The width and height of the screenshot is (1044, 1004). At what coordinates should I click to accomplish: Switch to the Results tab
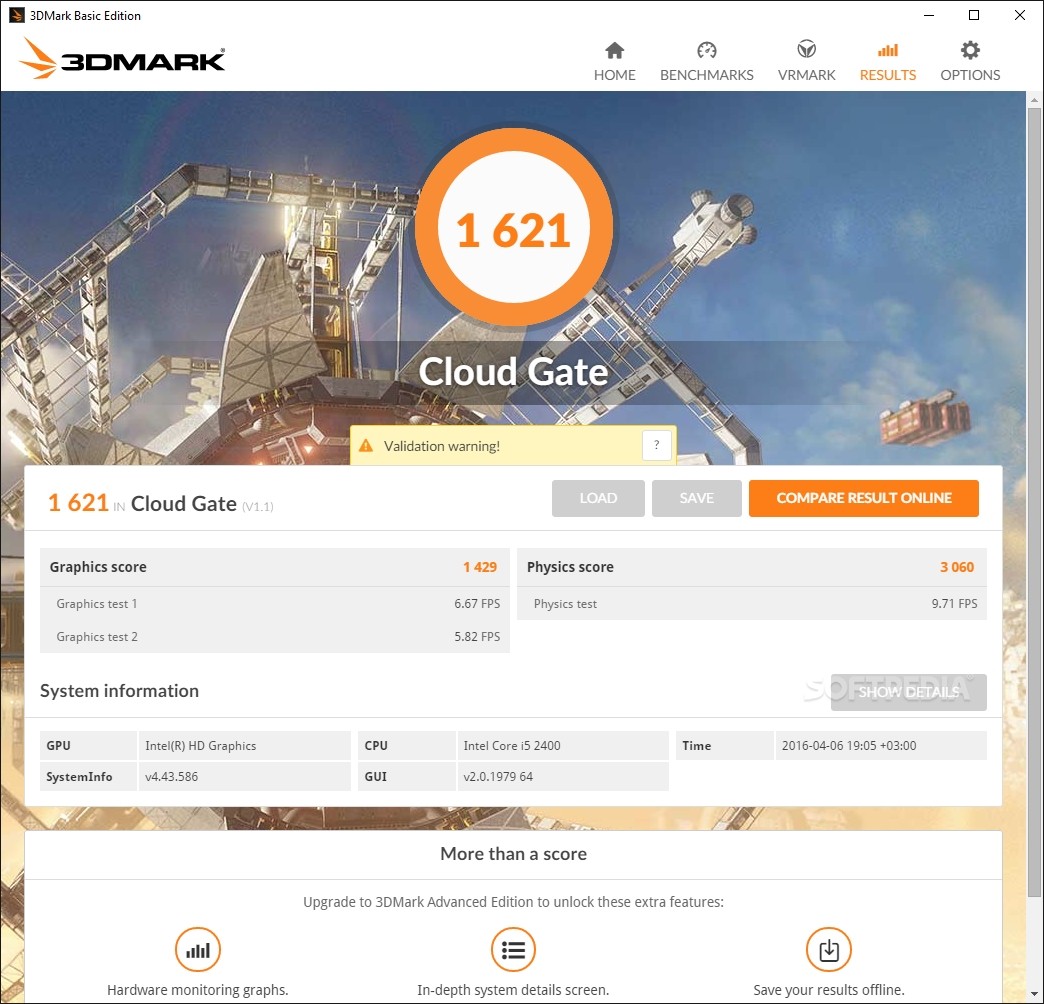click(887, 62)
